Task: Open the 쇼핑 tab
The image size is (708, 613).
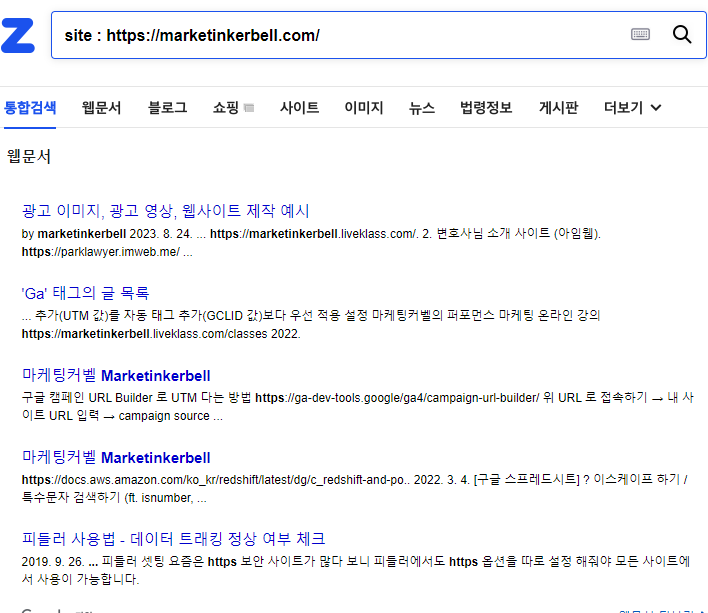Action: click(x=226, y=108)
